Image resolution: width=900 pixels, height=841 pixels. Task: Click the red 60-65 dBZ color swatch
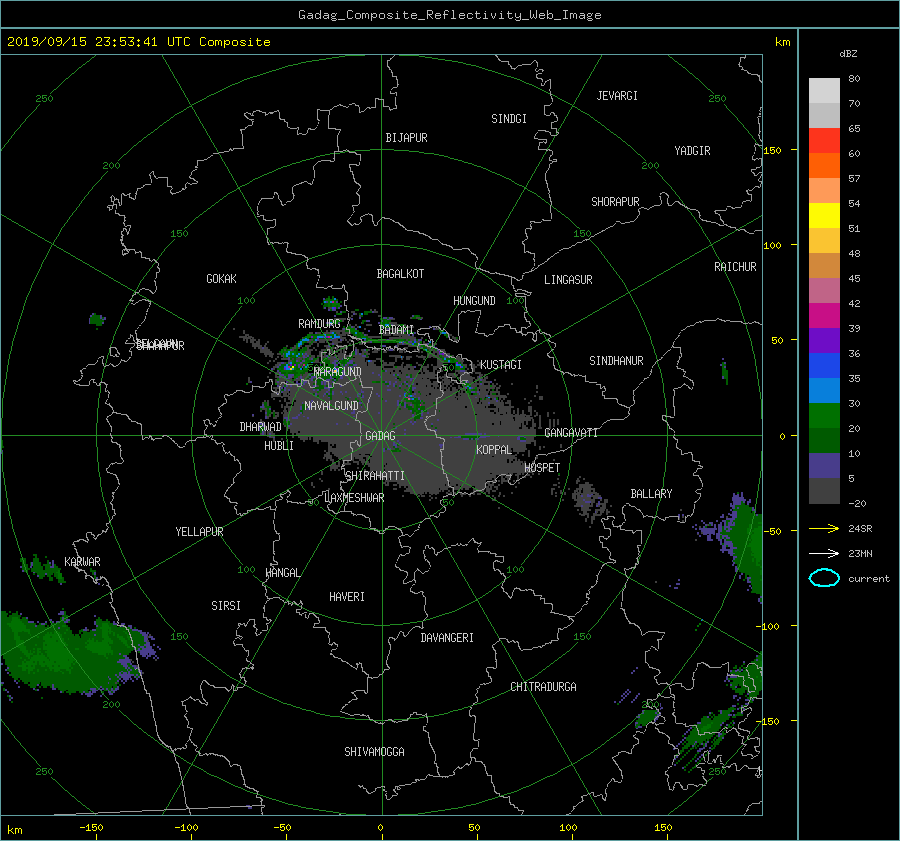click(824, 140)
